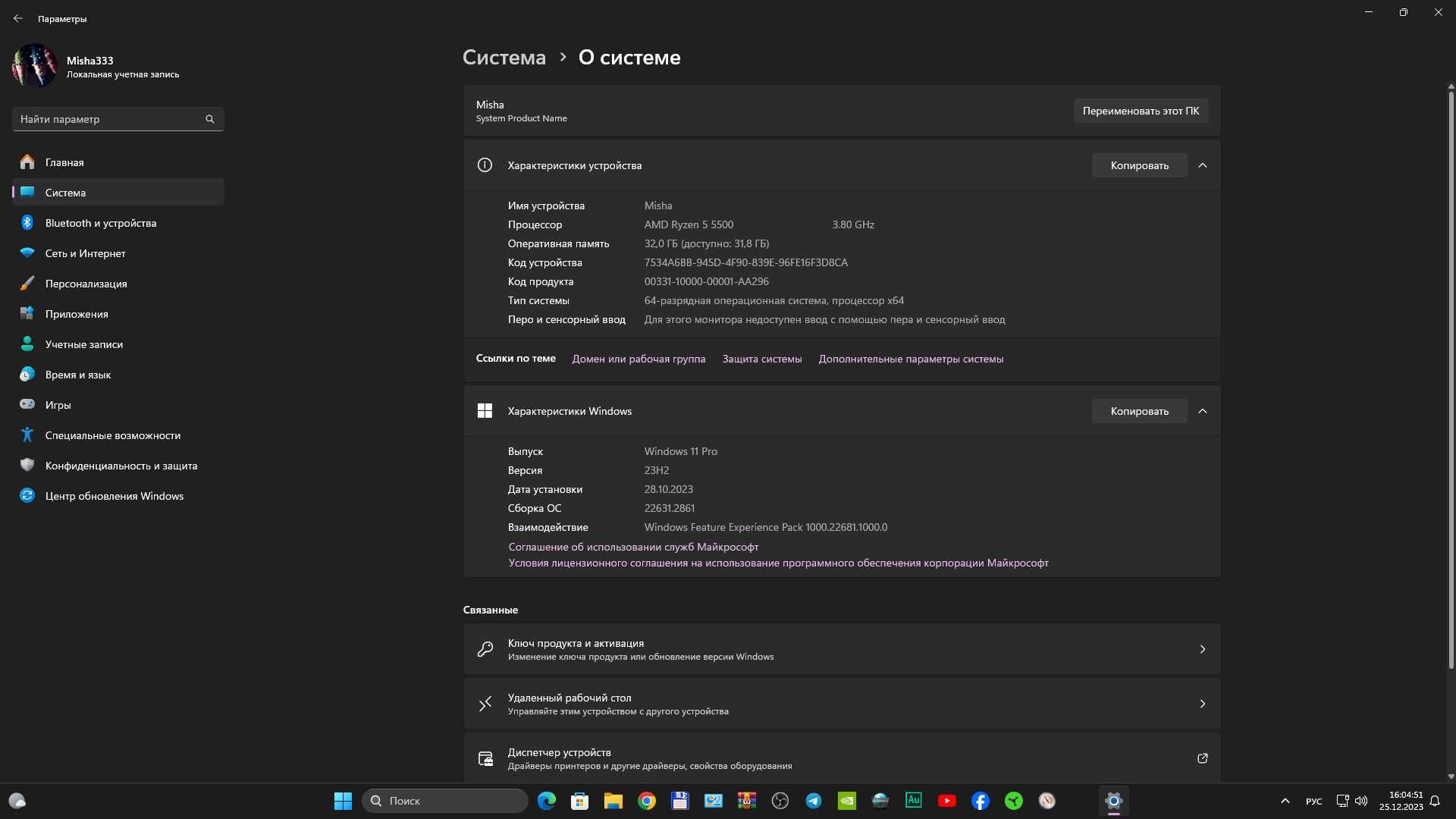Open Сеть и Интернет section
Viewport: 1456px width, 819px height.
coord(118,253)
